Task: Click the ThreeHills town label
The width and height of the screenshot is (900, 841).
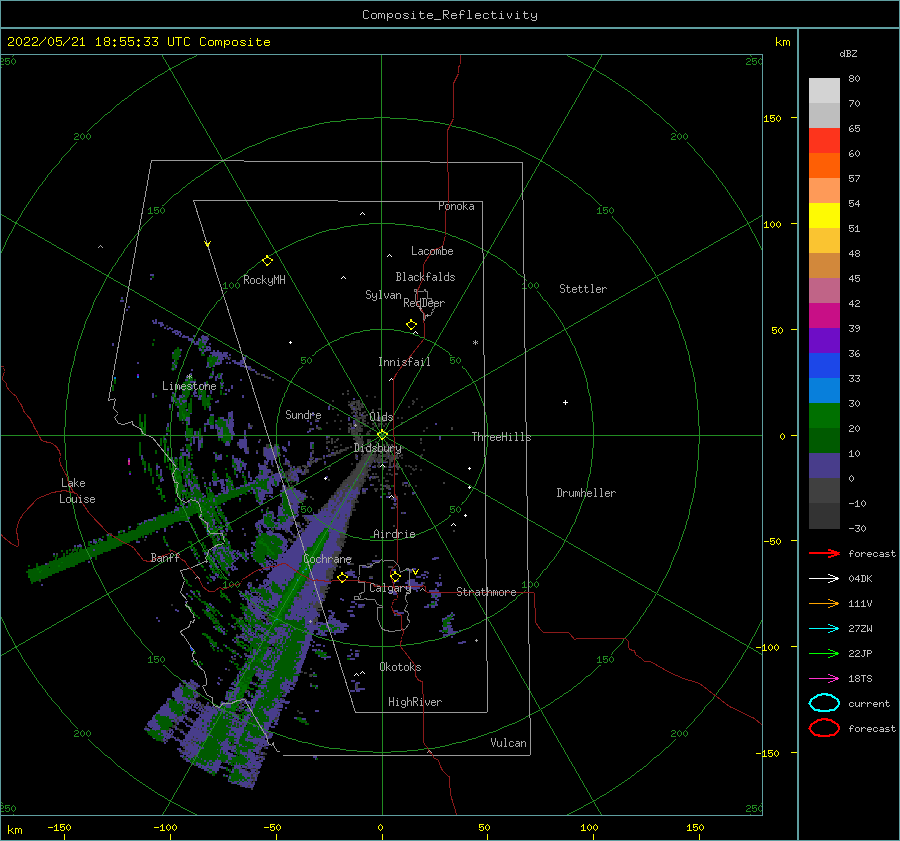Action: click(502, 437)
